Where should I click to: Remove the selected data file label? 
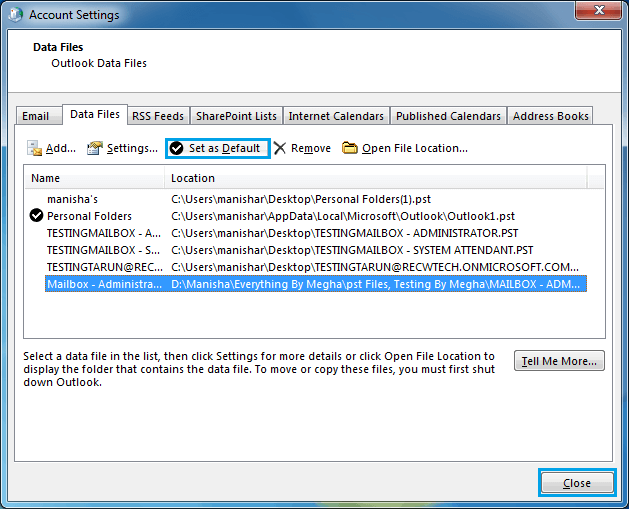coord(311,148)
